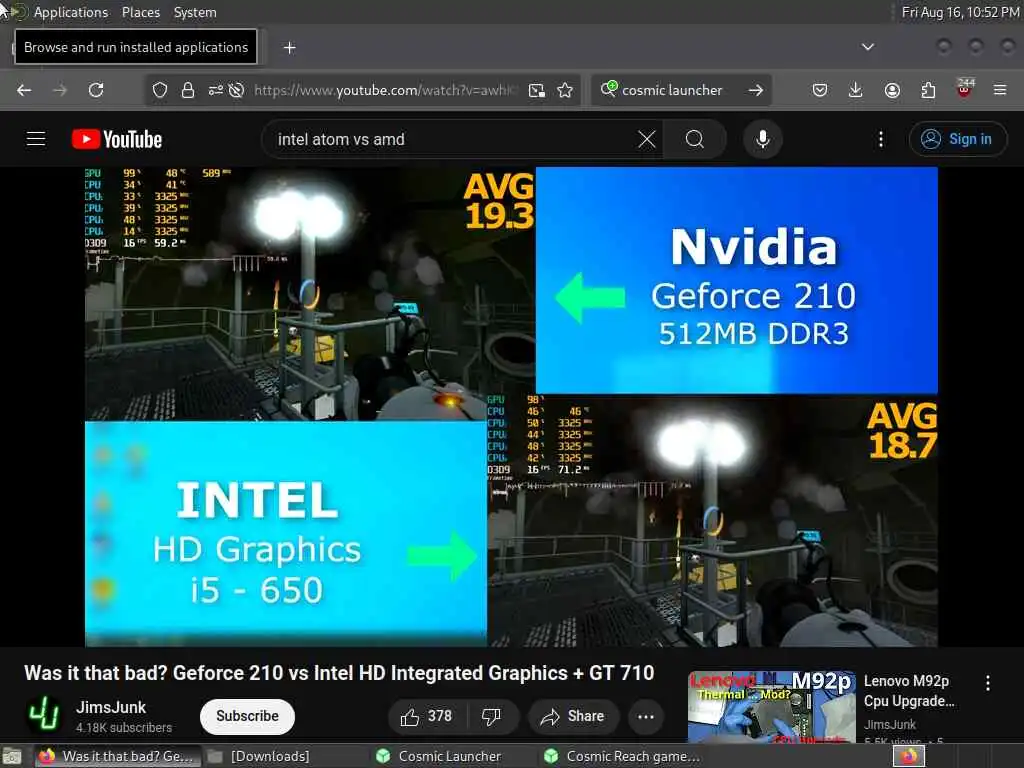Click the clock showing Fri Aug 16

(961, 12)
